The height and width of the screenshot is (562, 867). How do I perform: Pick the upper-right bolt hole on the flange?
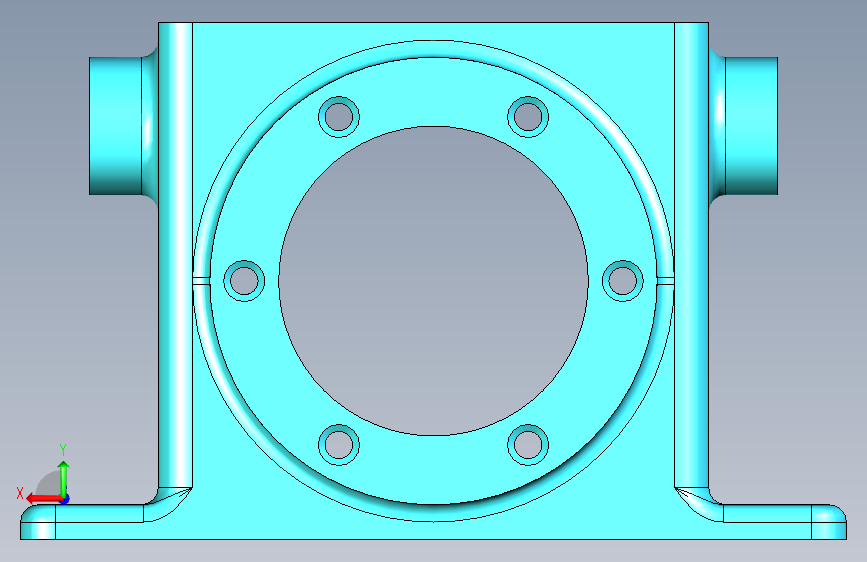tap(528, 117)
